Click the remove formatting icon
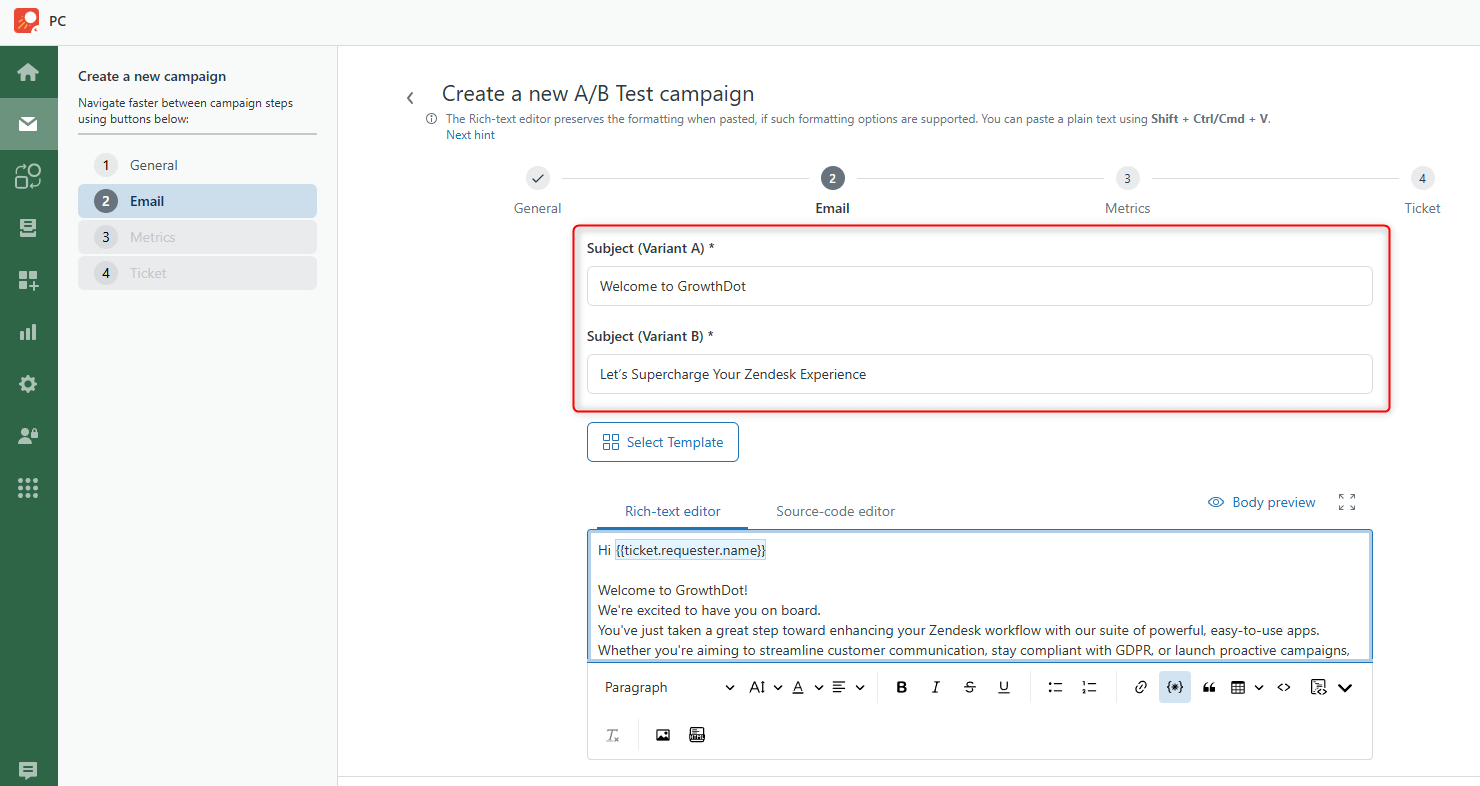This screenshot has height=786, width=1480. [x=613, y=735]
